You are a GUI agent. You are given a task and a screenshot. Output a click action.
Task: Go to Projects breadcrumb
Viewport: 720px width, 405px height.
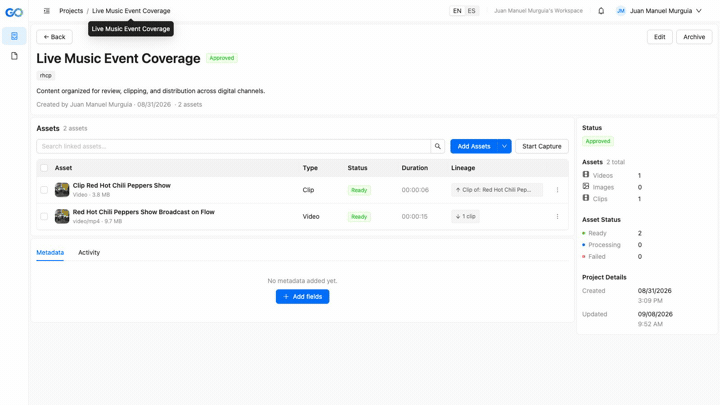71,11
